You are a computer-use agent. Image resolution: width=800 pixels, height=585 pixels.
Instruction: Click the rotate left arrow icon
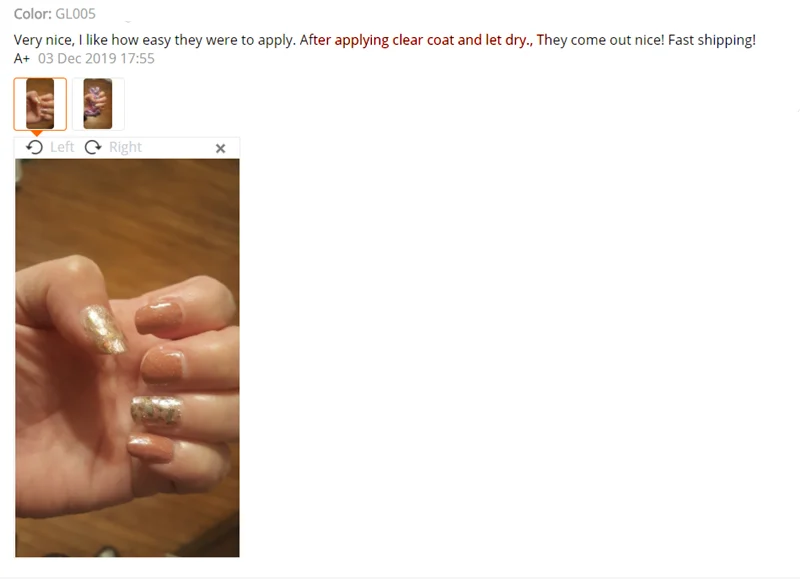(34, 147)
